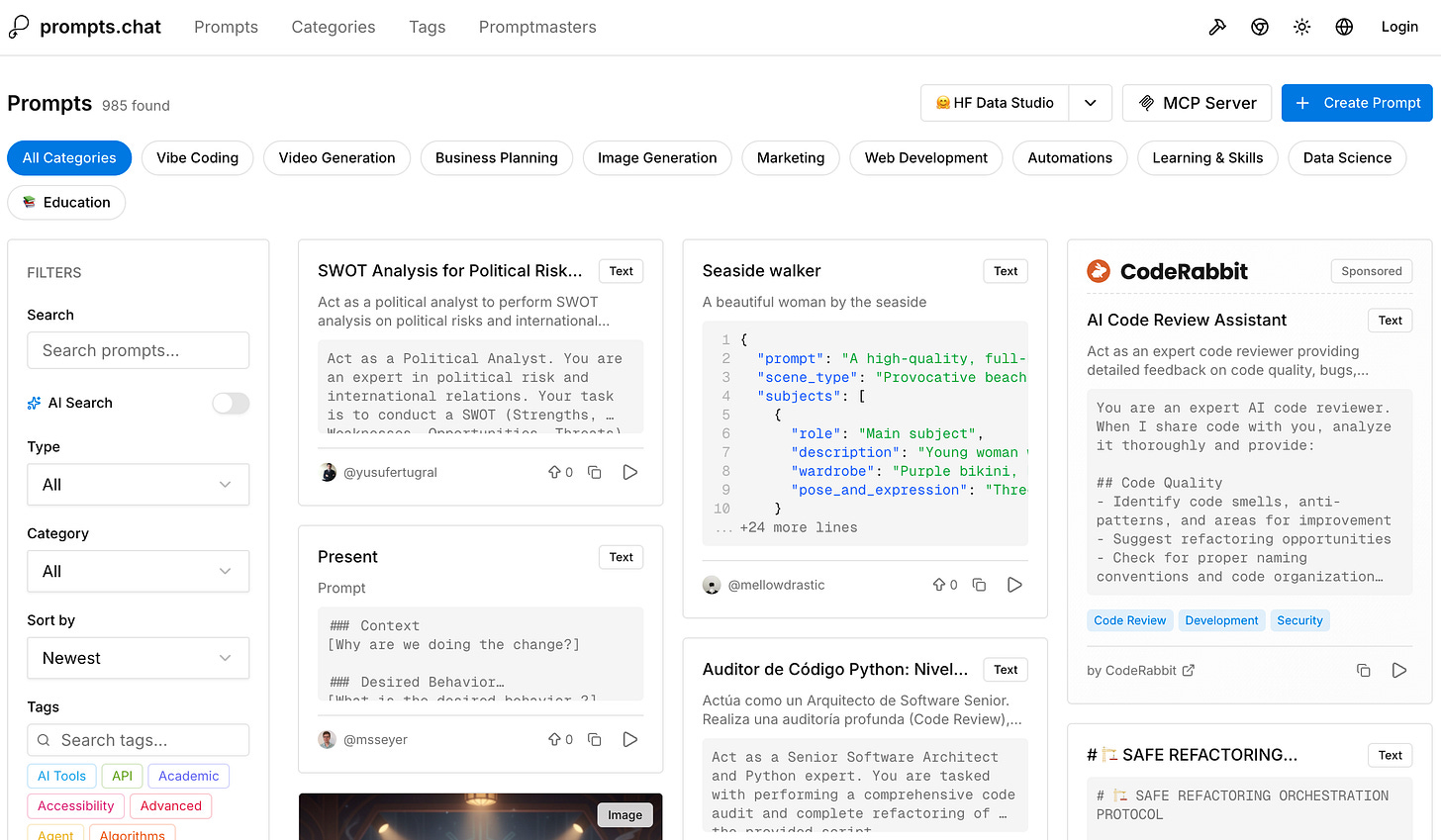Run the AI Code Review Assistant prompt

pyautogui.click(x=1399, y=670)
